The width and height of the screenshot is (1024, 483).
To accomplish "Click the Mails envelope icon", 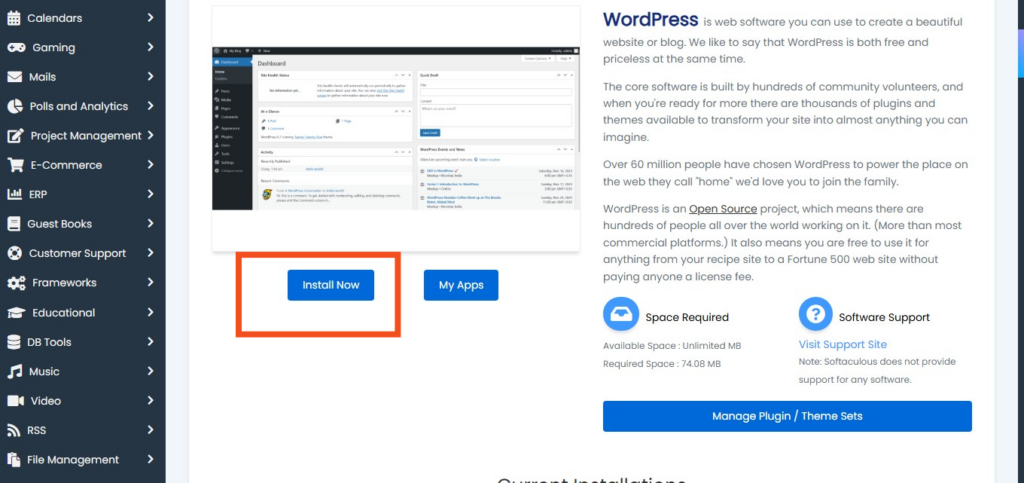I will coord(14,77).
